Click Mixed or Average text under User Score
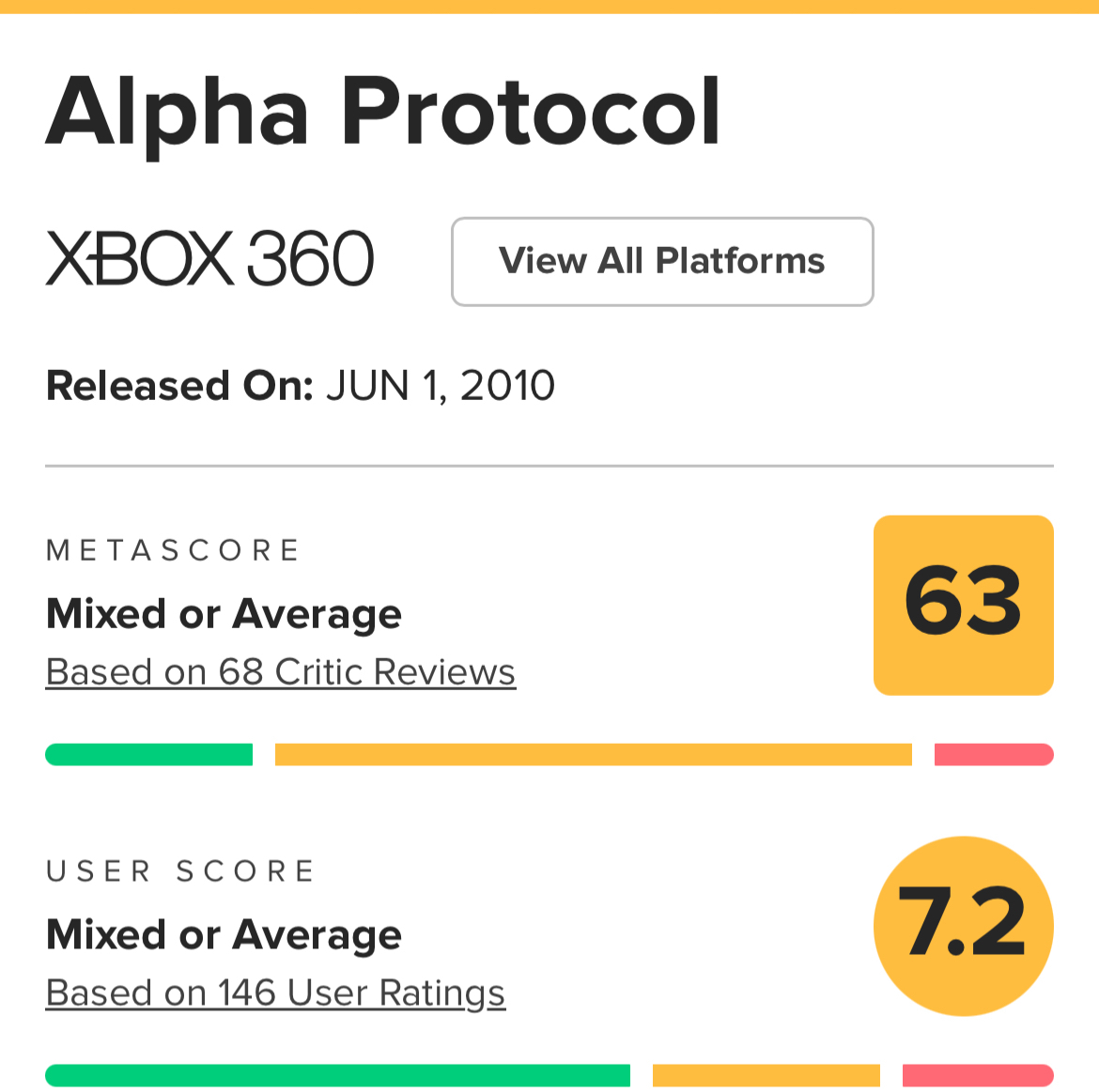The image size is (1099, 1092). click(224, 935)
